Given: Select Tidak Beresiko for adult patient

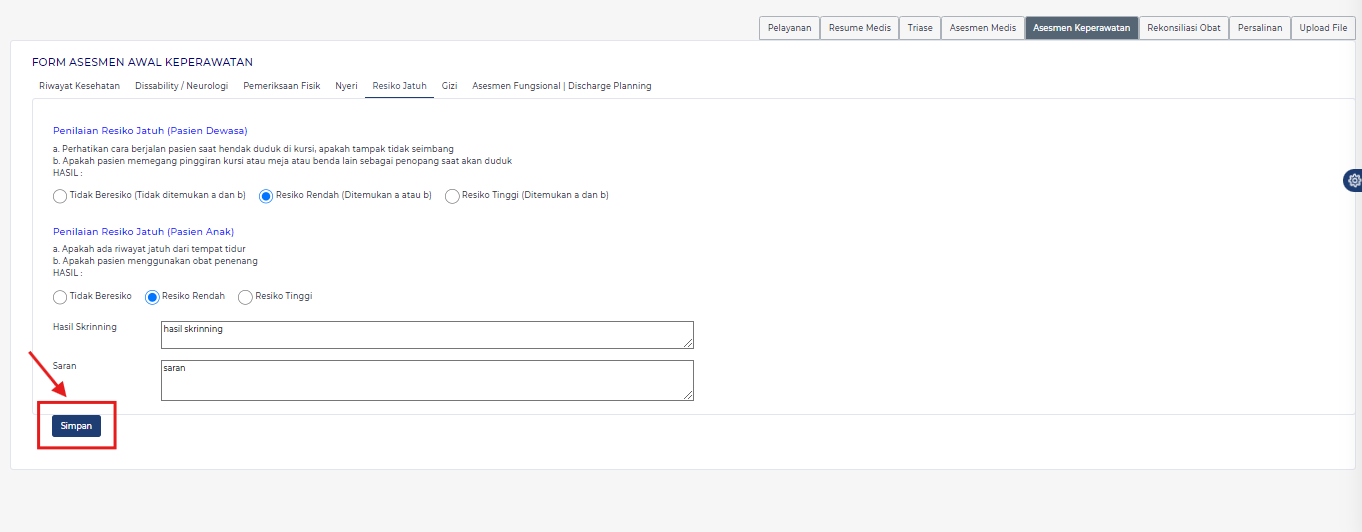Looking at the screenshot, I should [60, 196].
